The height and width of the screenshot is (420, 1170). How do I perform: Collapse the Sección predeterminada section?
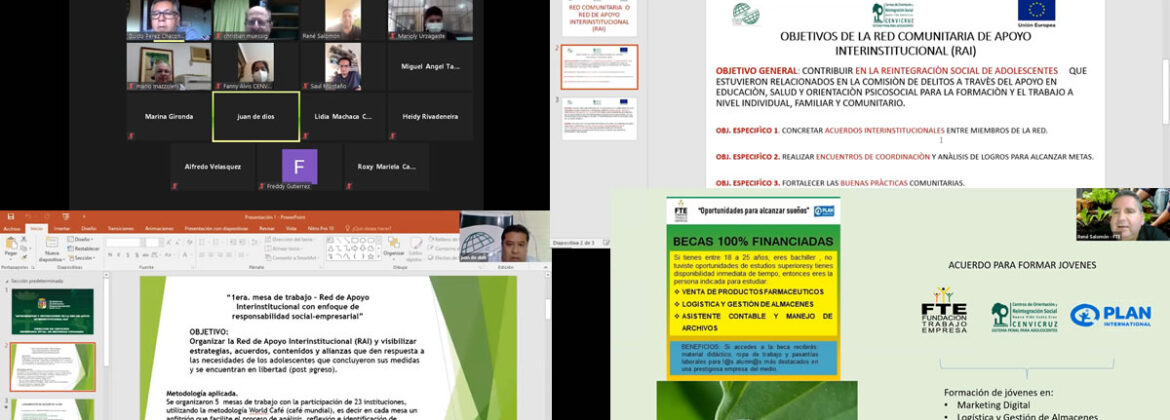6,281
